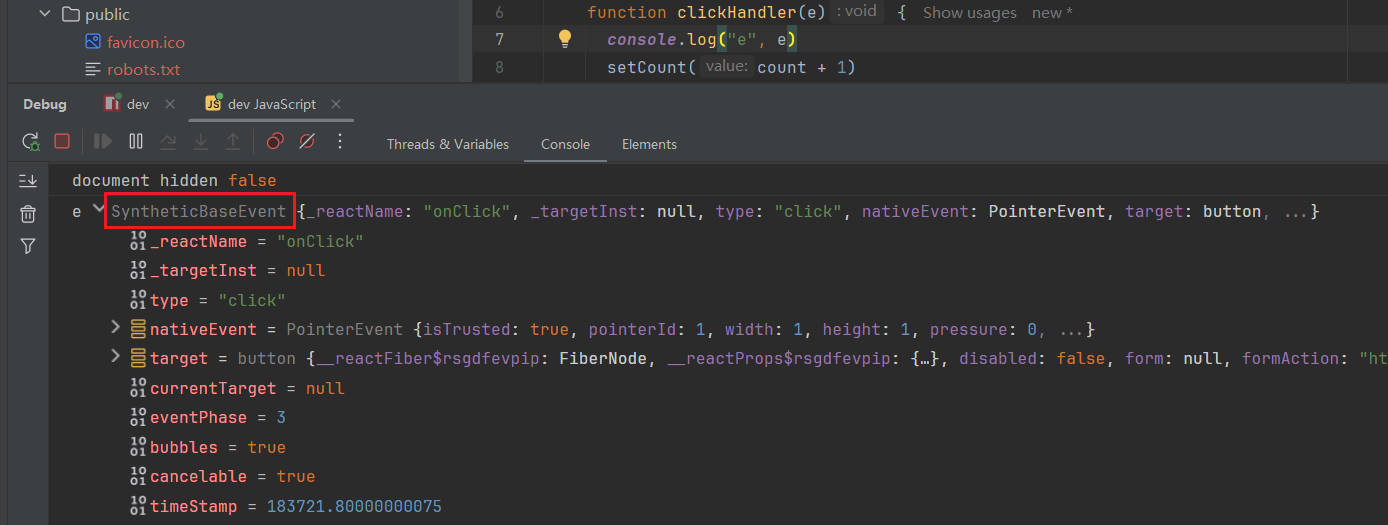Select the favicon.ico file
1388x525 pixels.
146,42
